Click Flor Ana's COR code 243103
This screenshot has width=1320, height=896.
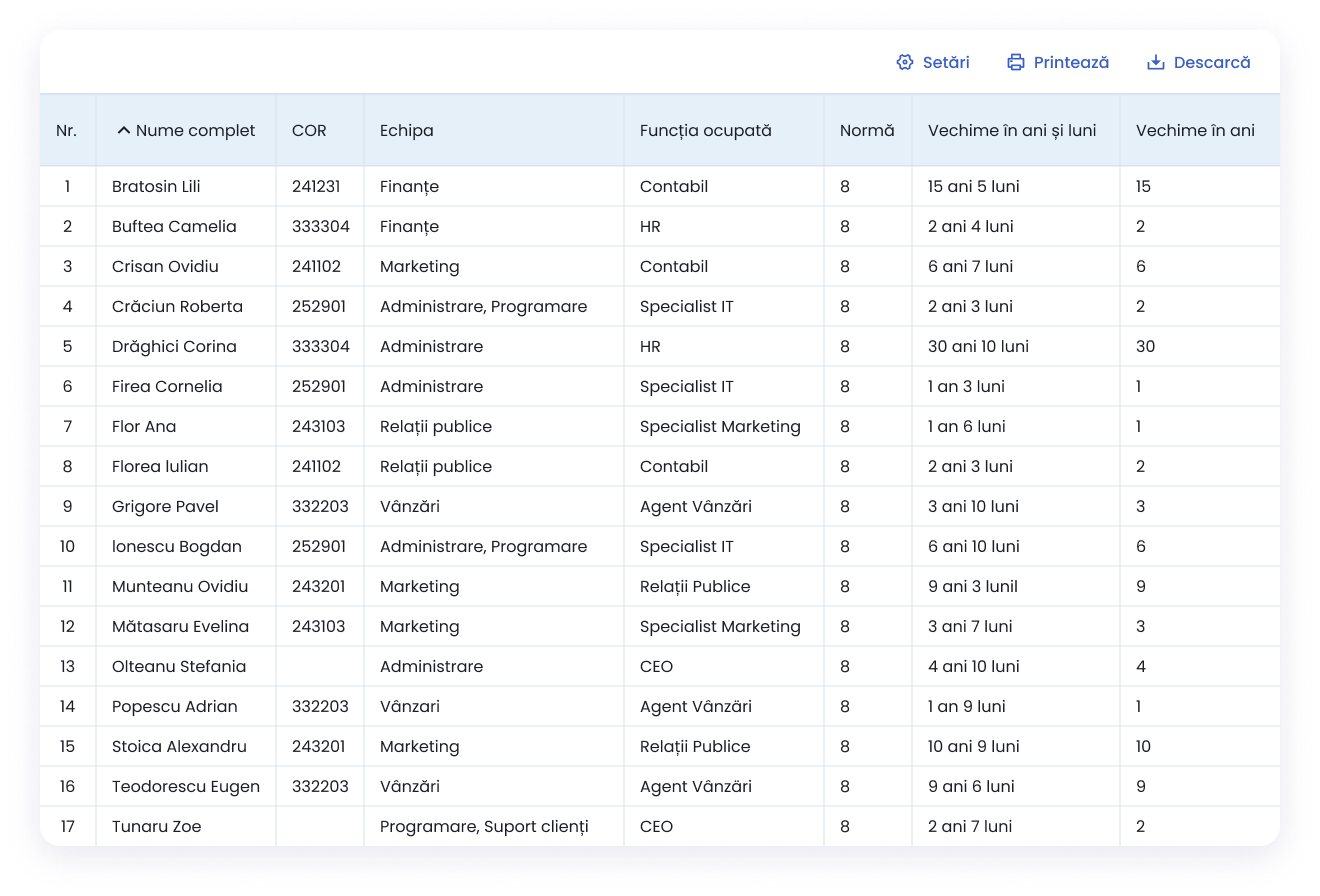pos(319,426)
